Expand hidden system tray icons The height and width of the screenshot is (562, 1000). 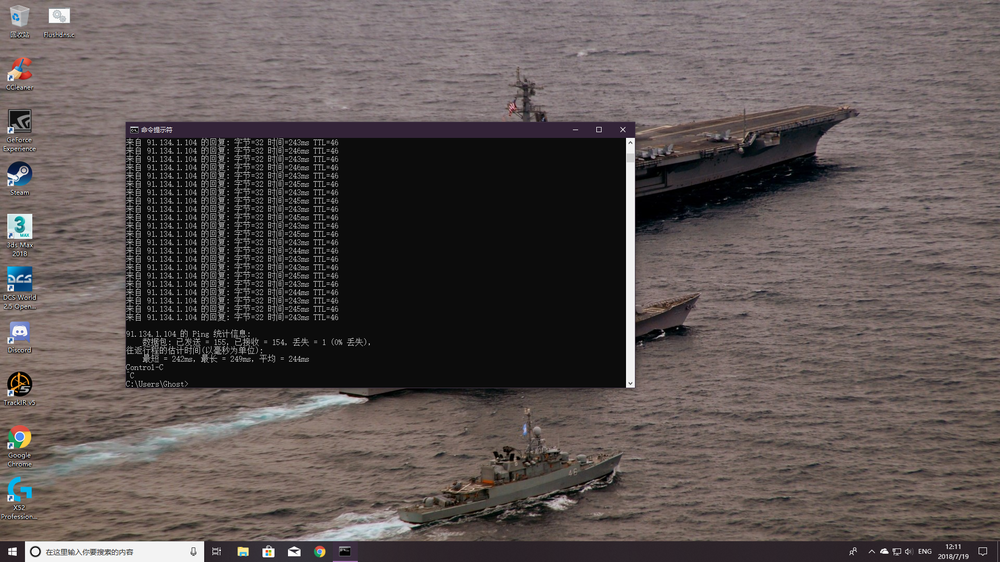871,551
